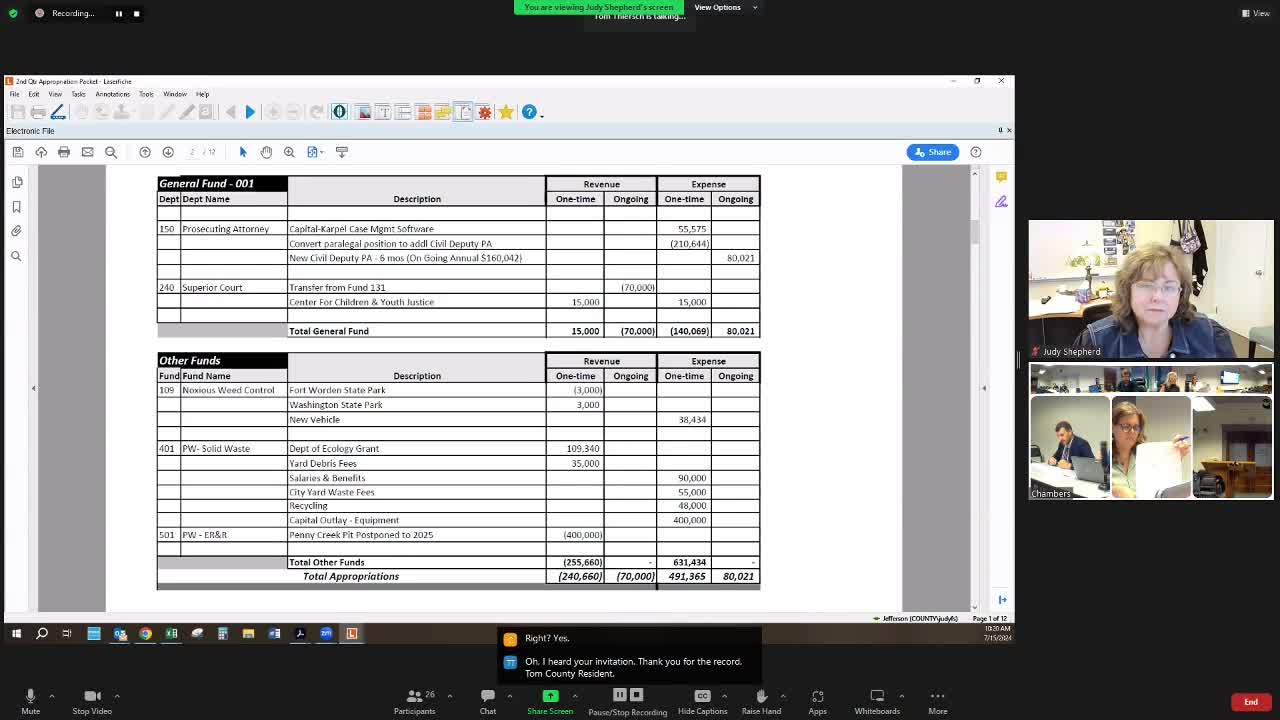1280x720 pixels.
Task: Hide Captions in the meeting toolbar
Action: [702, 700]
